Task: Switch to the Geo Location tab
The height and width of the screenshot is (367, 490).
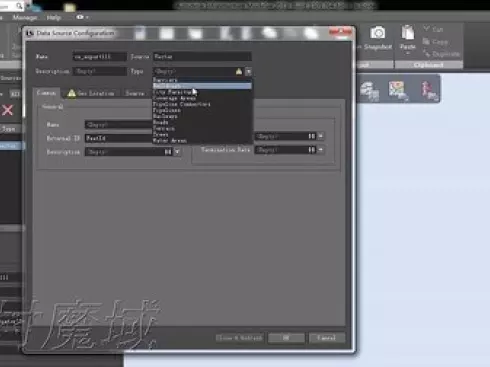Action: pyautogui.click(x=91, y=93)
